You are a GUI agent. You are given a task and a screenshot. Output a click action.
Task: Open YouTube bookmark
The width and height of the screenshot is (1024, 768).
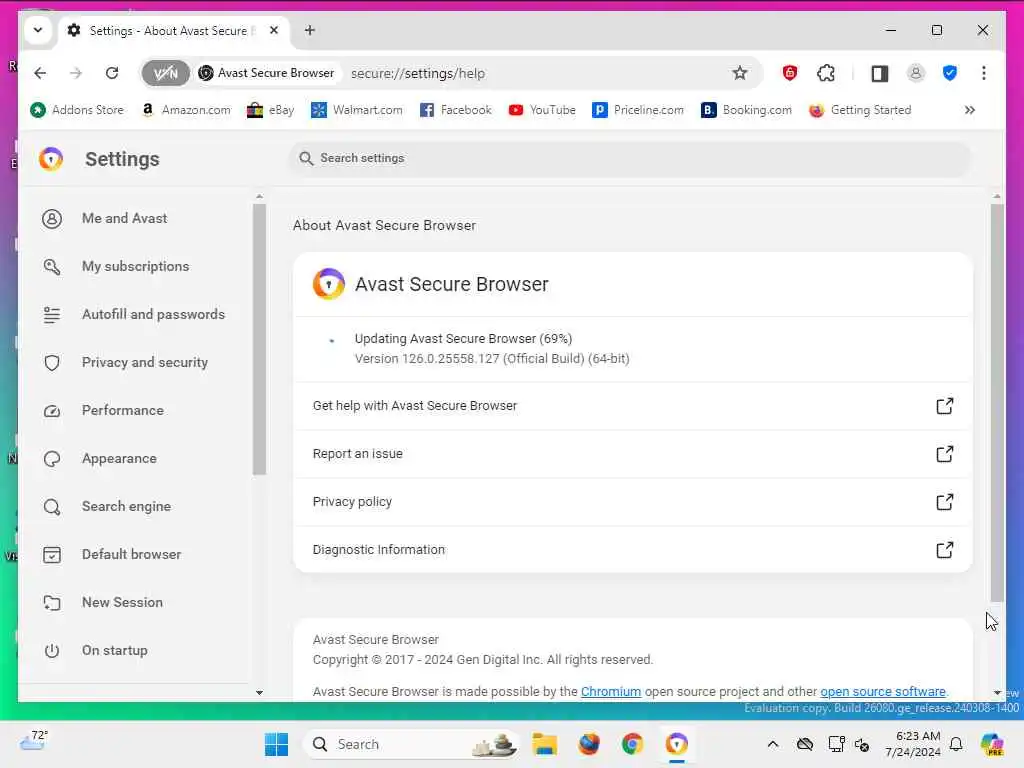pyautogui.click(x=542, y=110)
